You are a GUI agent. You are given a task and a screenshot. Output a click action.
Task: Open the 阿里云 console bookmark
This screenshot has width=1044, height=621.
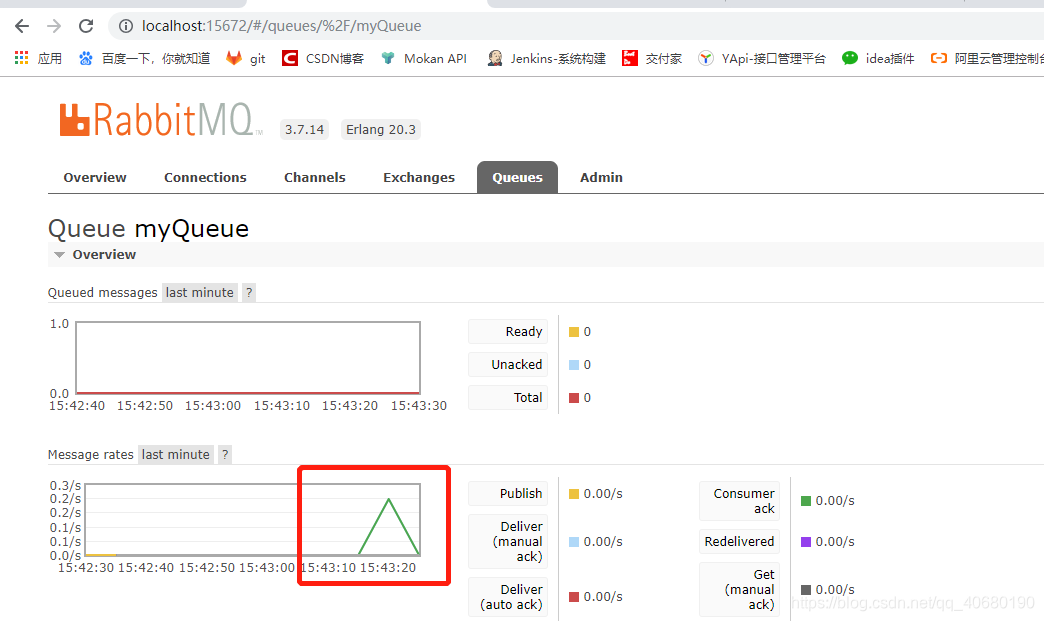pos(987,59)
